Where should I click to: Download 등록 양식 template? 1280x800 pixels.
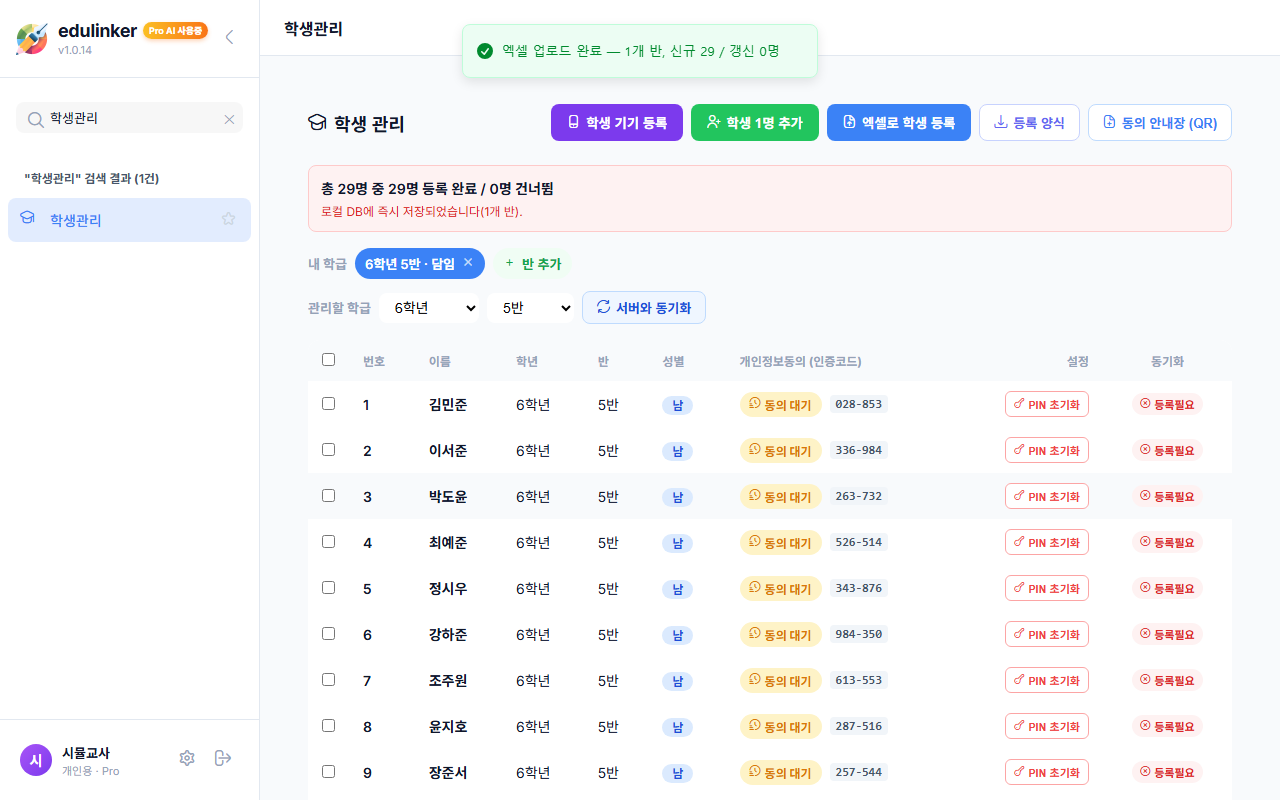pos(1029,122)
